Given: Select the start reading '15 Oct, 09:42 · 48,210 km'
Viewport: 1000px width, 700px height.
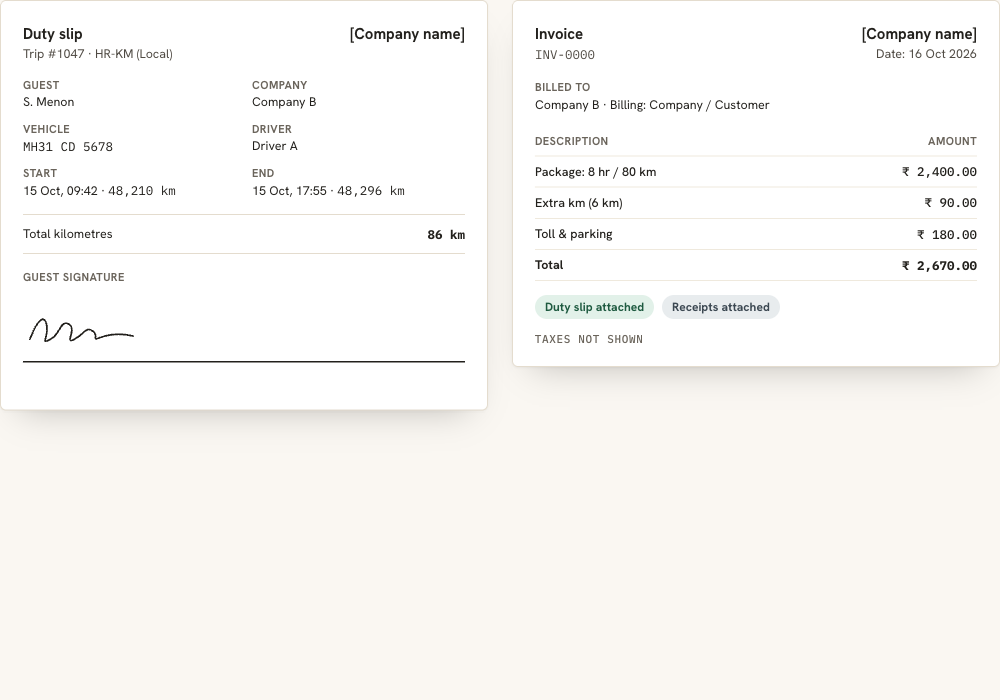Looking at the screenshot, I should [99, 191].
